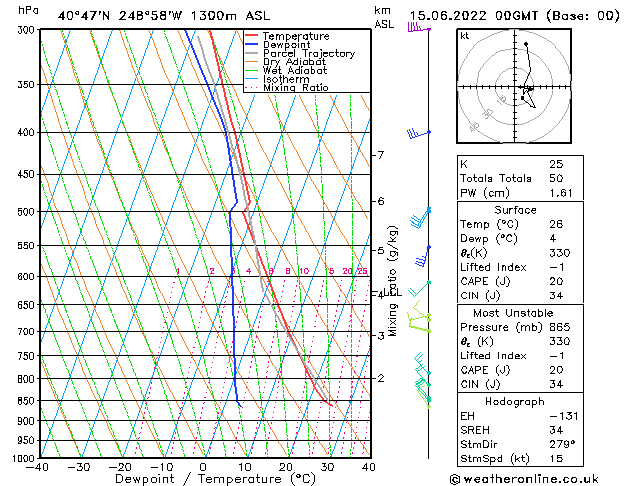Click the date text '15.06.2022 00GMT (Base: 00)'
Screen dimensions: 629x486
point(514,16)
